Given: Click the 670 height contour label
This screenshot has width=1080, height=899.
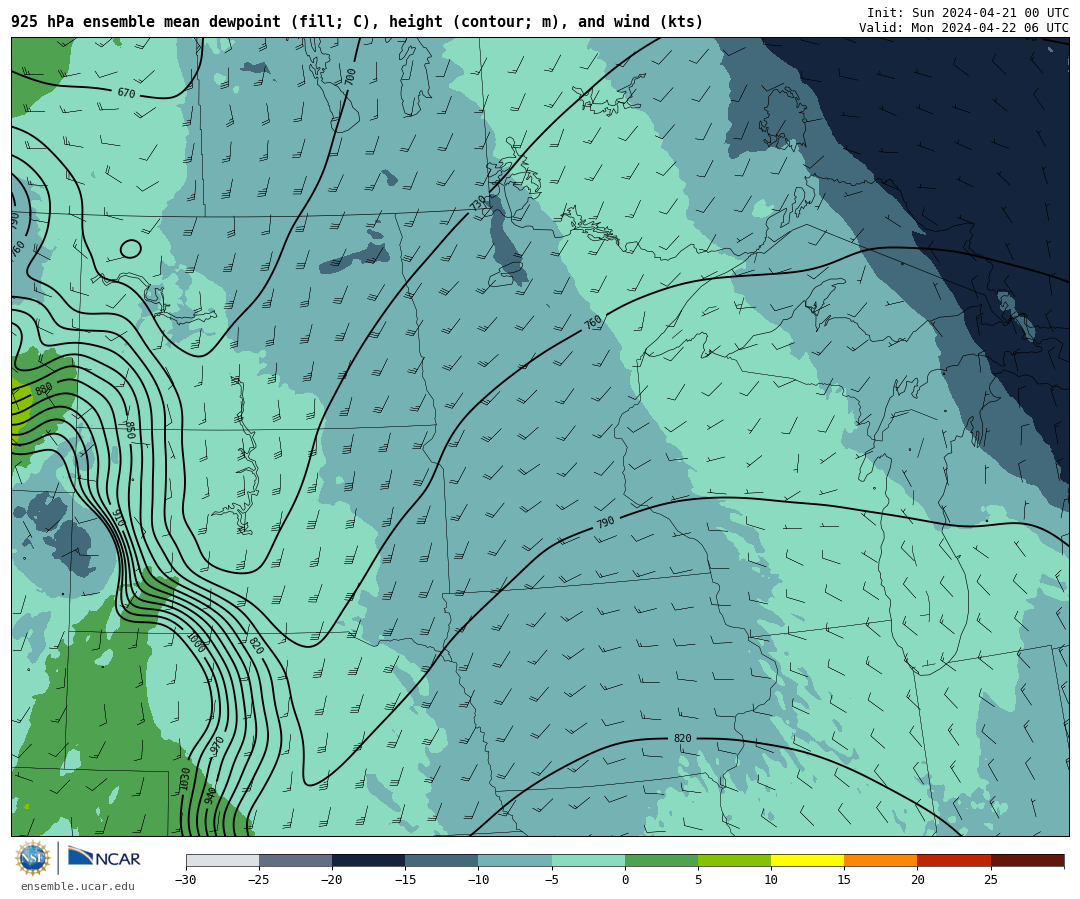Looking at the screenshot, I should (126, 93).
